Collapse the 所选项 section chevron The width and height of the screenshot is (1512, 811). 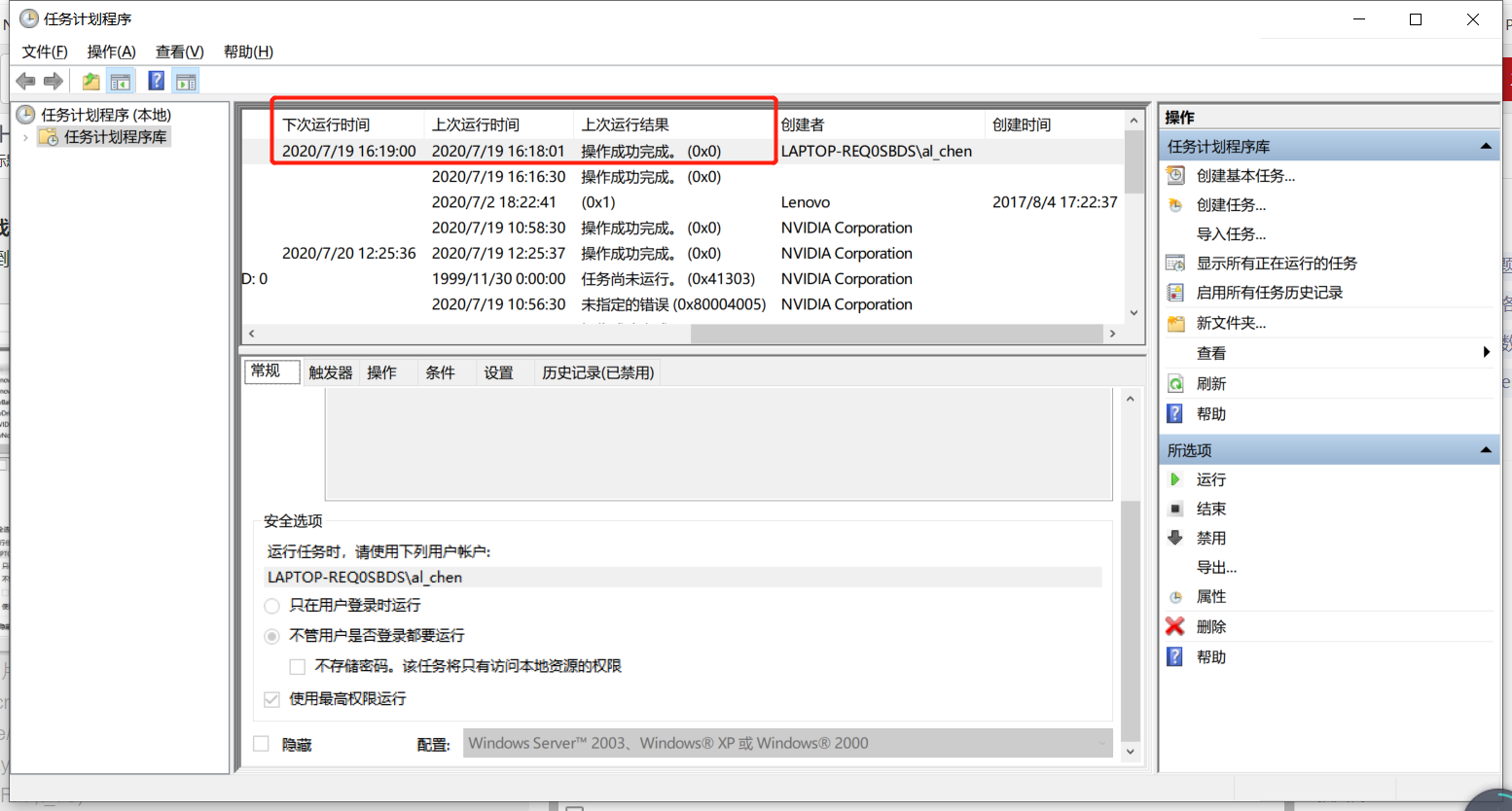point(1487,449)
